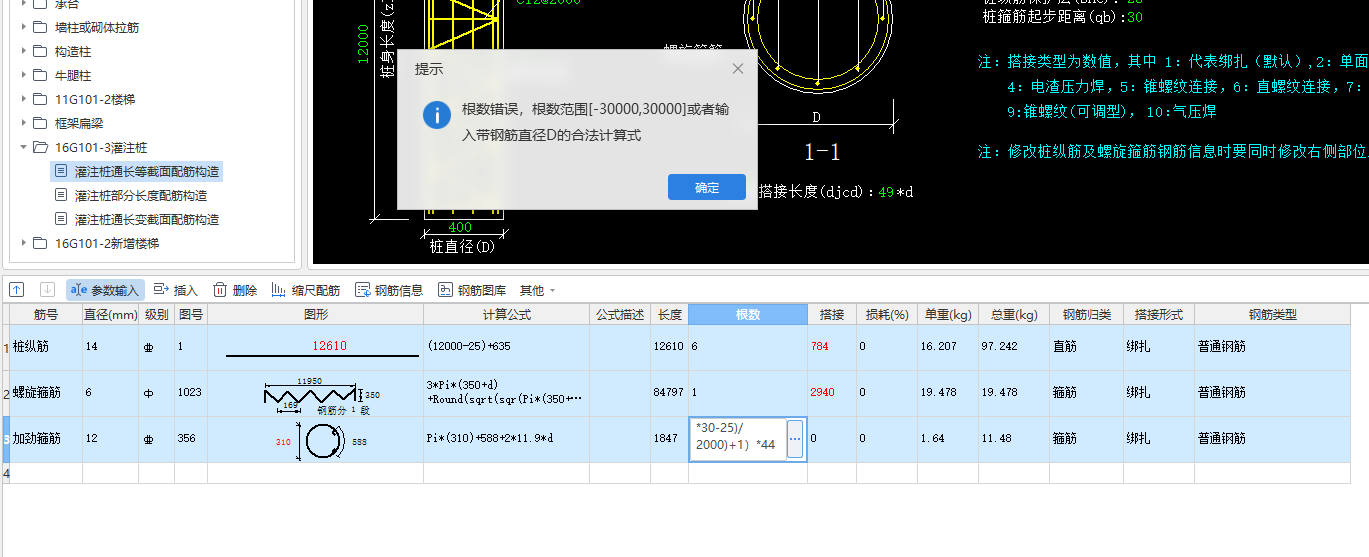Click the 根数 formula input box
This screenshot has height=557, width=1369.
pyautogui.click(x=738, y=439)
